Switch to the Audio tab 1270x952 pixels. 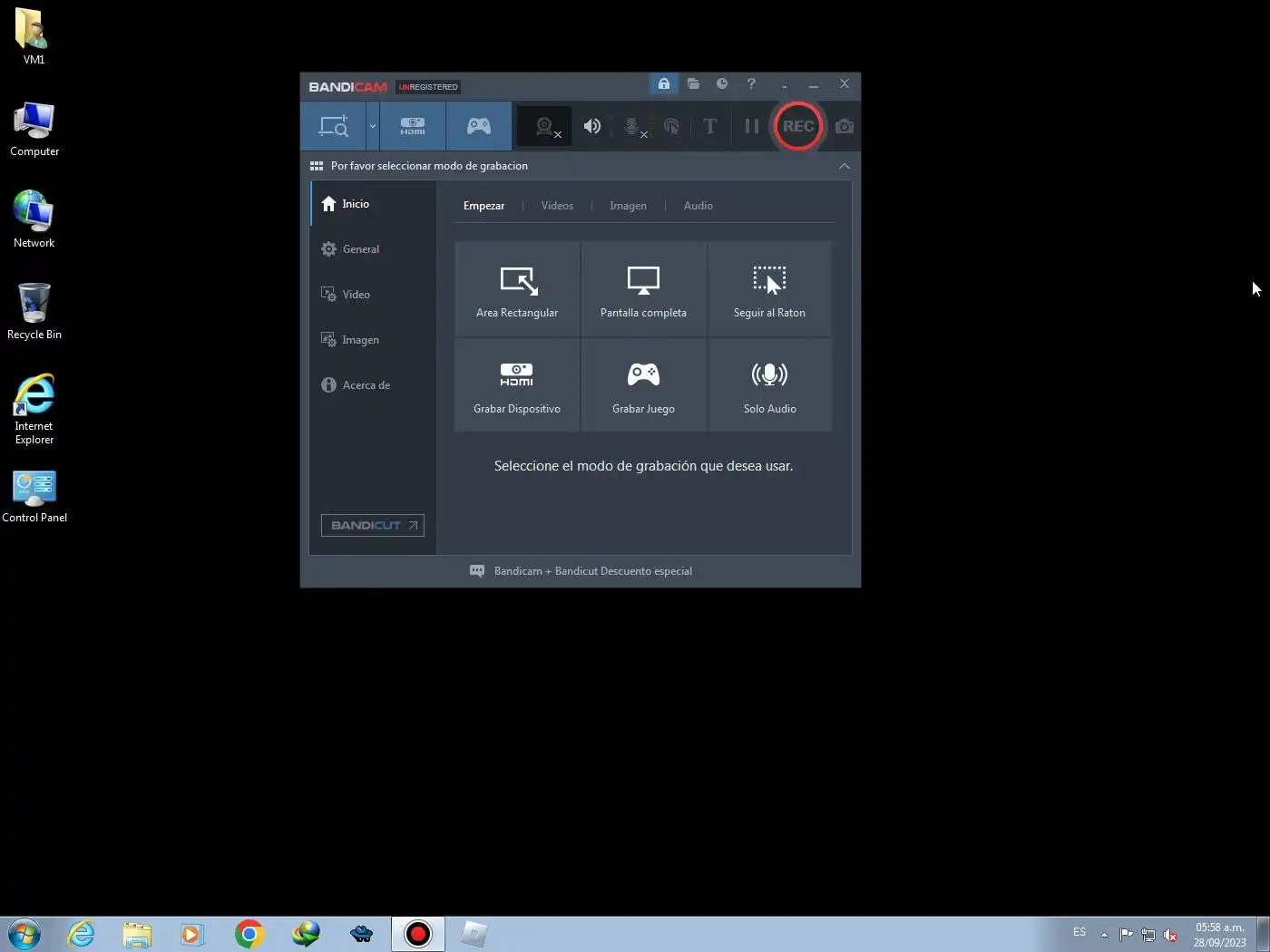pos(698,206)
